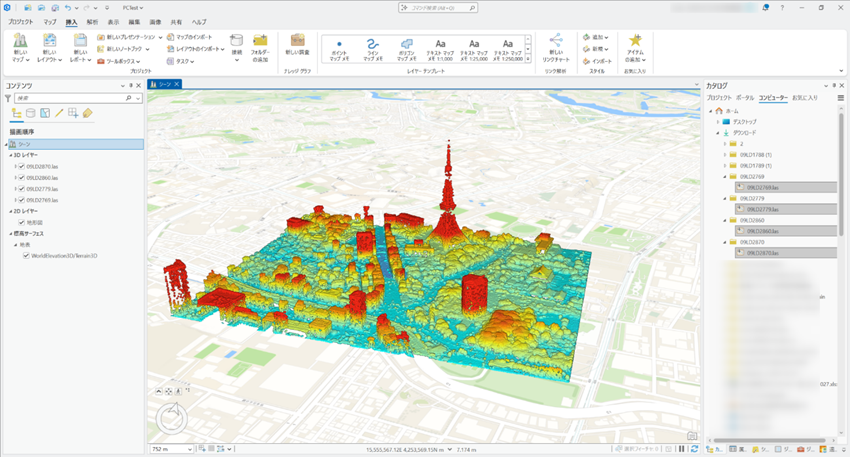The width and height of the screenshot is (850, 457).
Task: Click the Connections (接続) database icon
Action: 236,41
